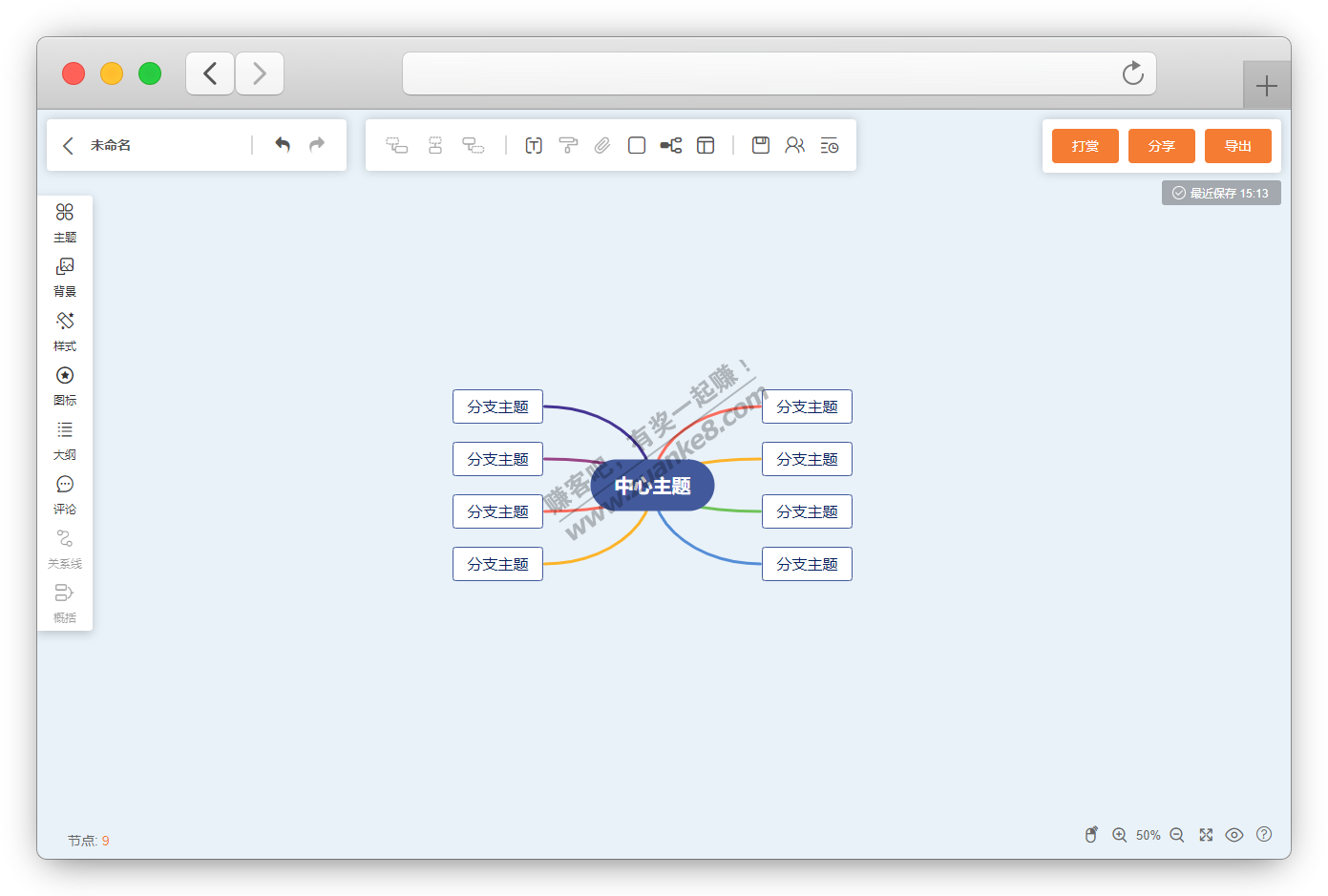This screenshot has width=1328, height=896.
Task: Click the fit-to-screen expand arrows icon
Action: click(1206, 835)
